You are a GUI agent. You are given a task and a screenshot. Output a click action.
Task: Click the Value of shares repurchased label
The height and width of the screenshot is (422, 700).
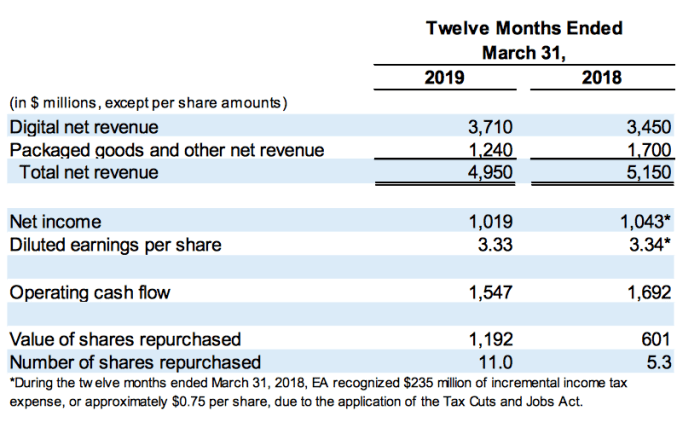coord(124,340)
